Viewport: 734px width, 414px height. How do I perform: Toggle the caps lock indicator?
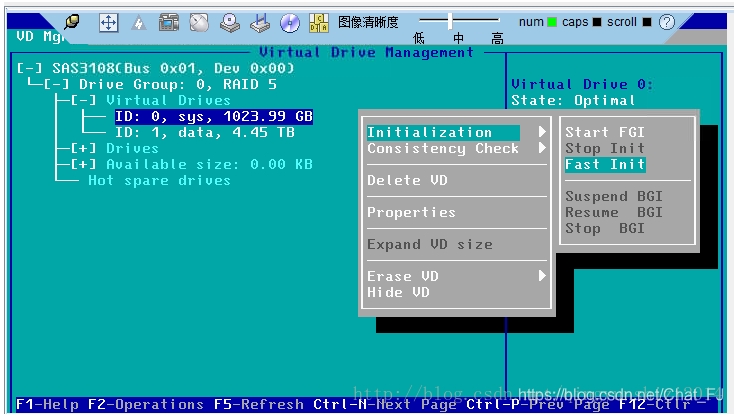(597, 22)
